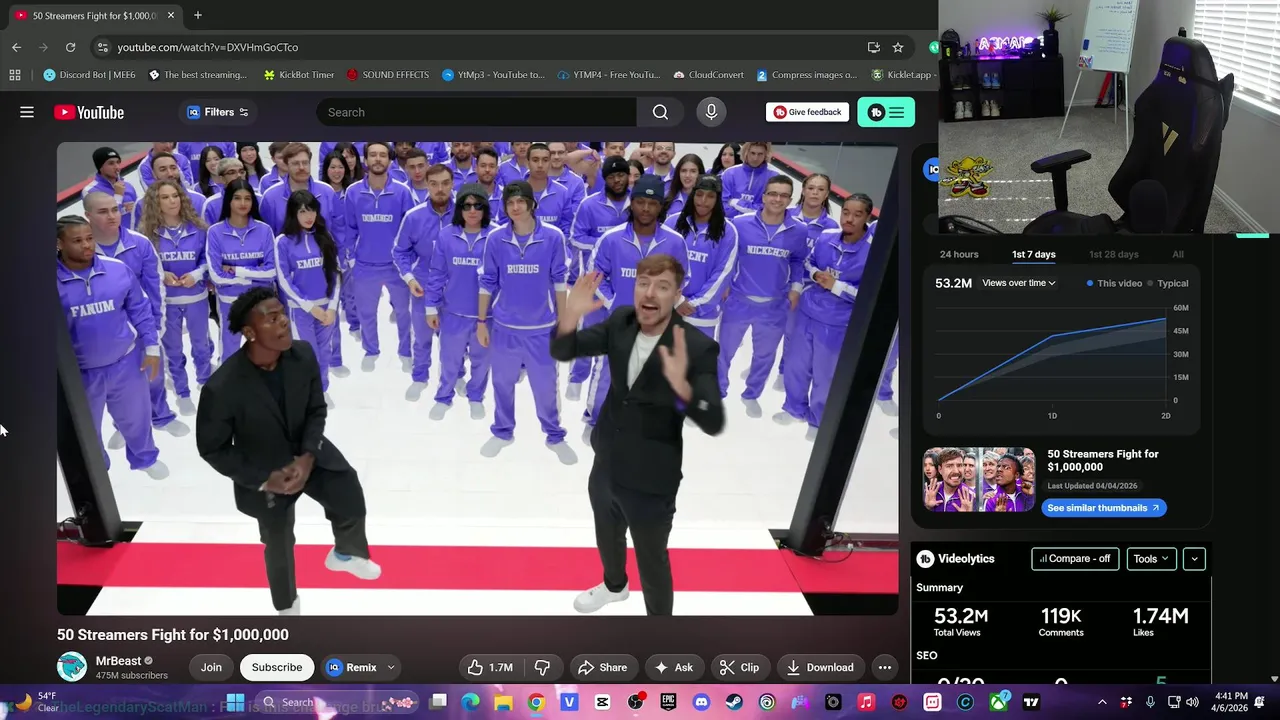Open the browser apps grid icon
1280x720 pixels.
14,75
